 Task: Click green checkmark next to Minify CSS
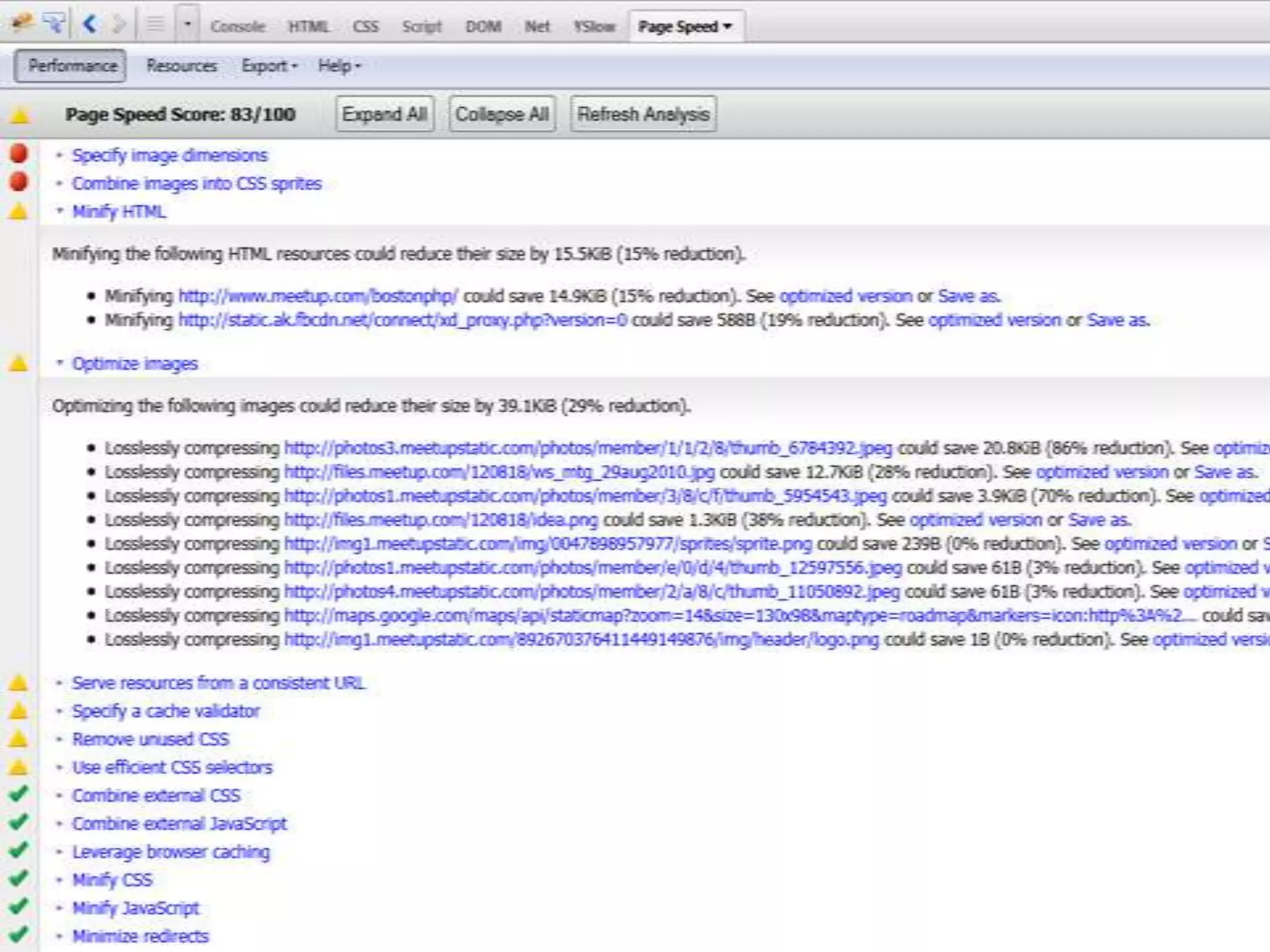click(19, 878)
